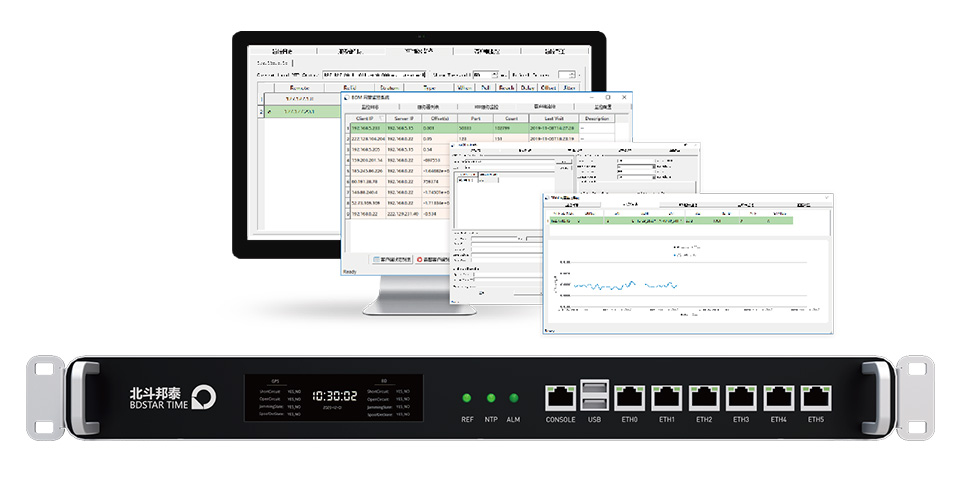Close the BDM monitoring window
This screenshot has width=960, height=480.
coord(624,97)
